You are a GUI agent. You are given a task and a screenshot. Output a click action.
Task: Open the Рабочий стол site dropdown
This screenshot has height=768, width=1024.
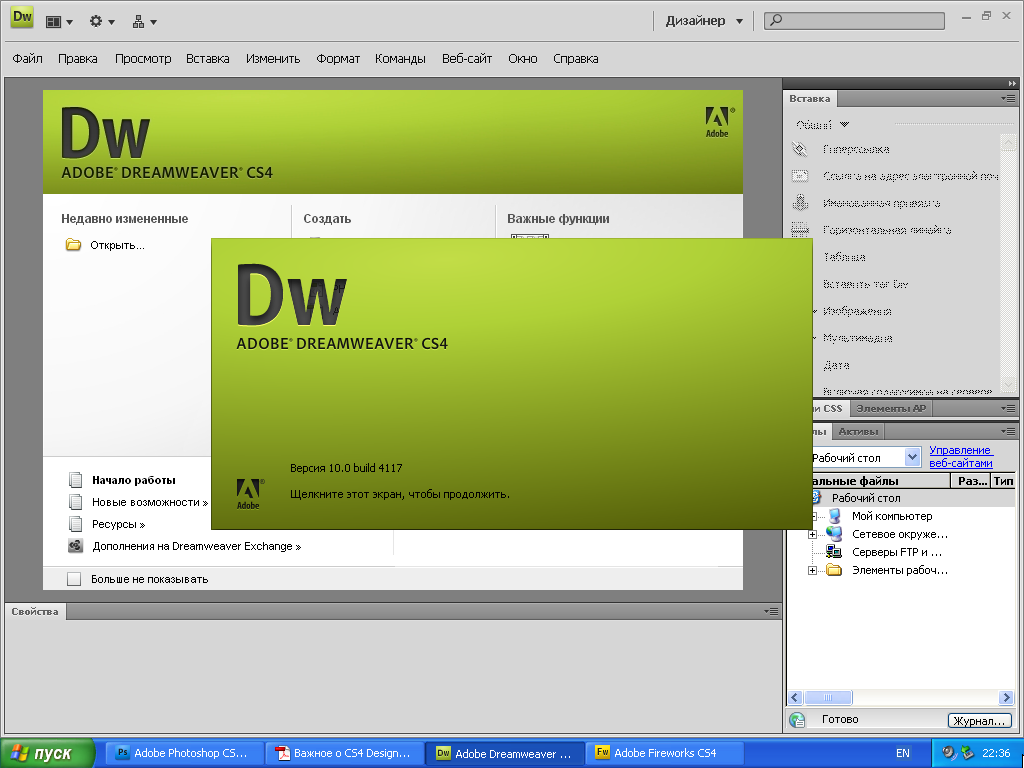912,457
